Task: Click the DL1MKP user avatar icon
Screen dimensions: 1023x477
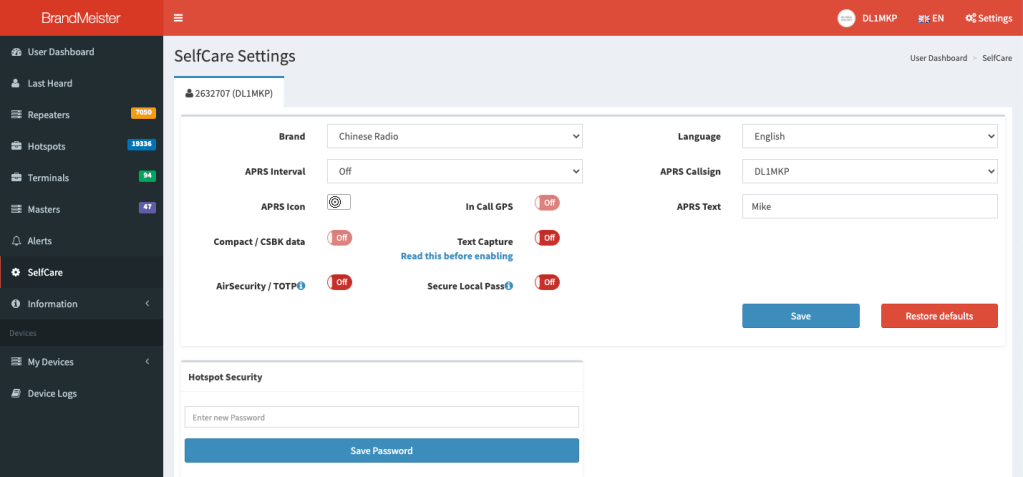Action: pos(846,18)
